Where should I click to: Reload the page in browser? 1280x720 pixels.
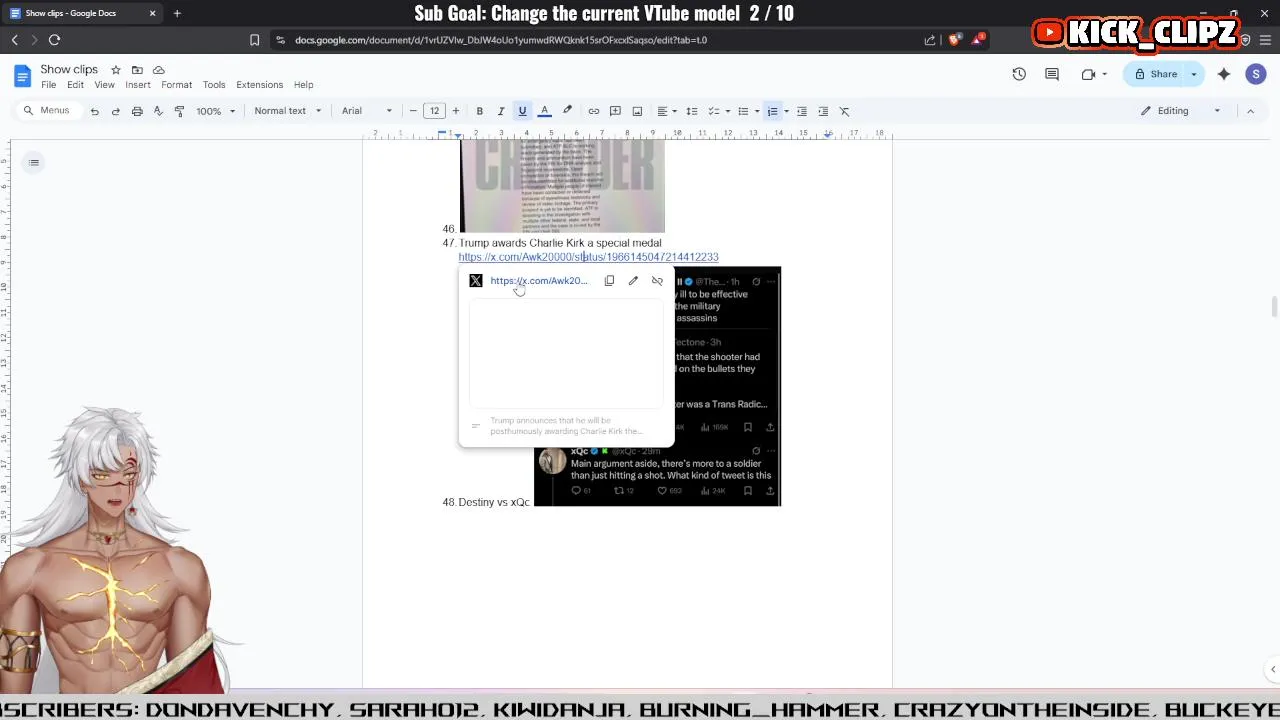[54, 40]
